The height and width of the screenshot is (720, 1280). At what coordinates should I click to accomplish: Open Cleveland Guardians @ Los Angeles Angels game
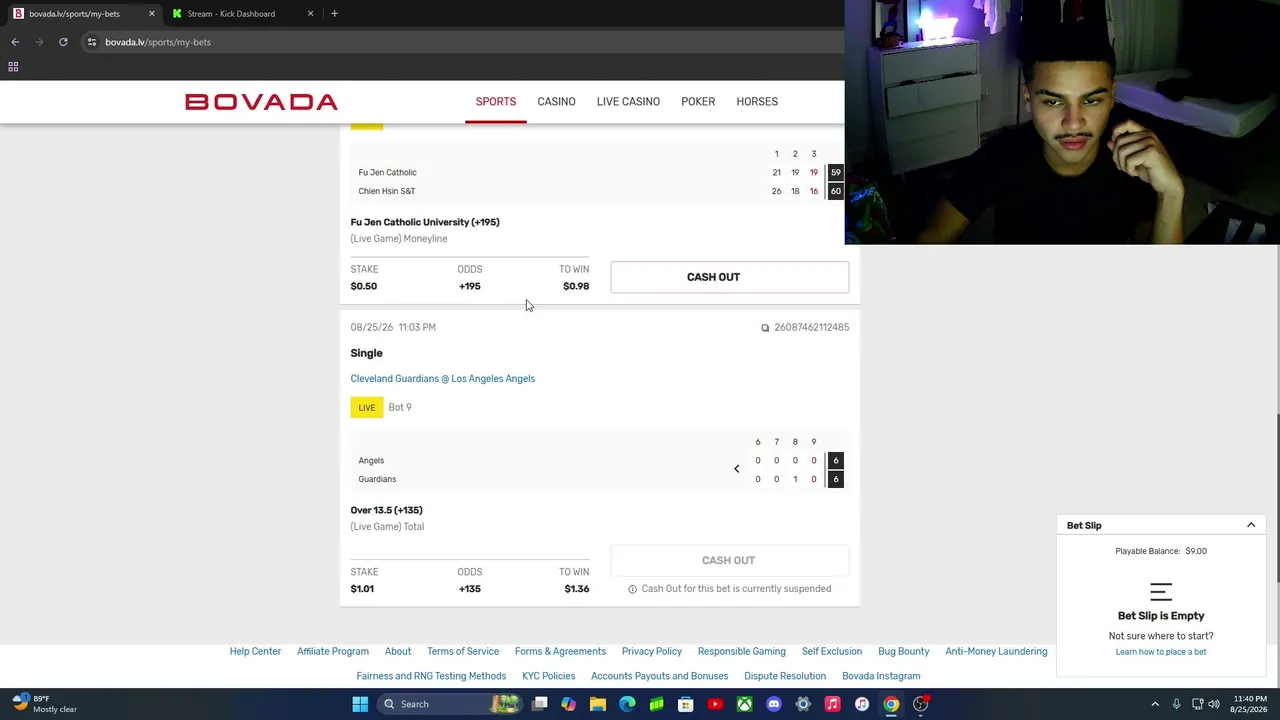coord(443,379)
